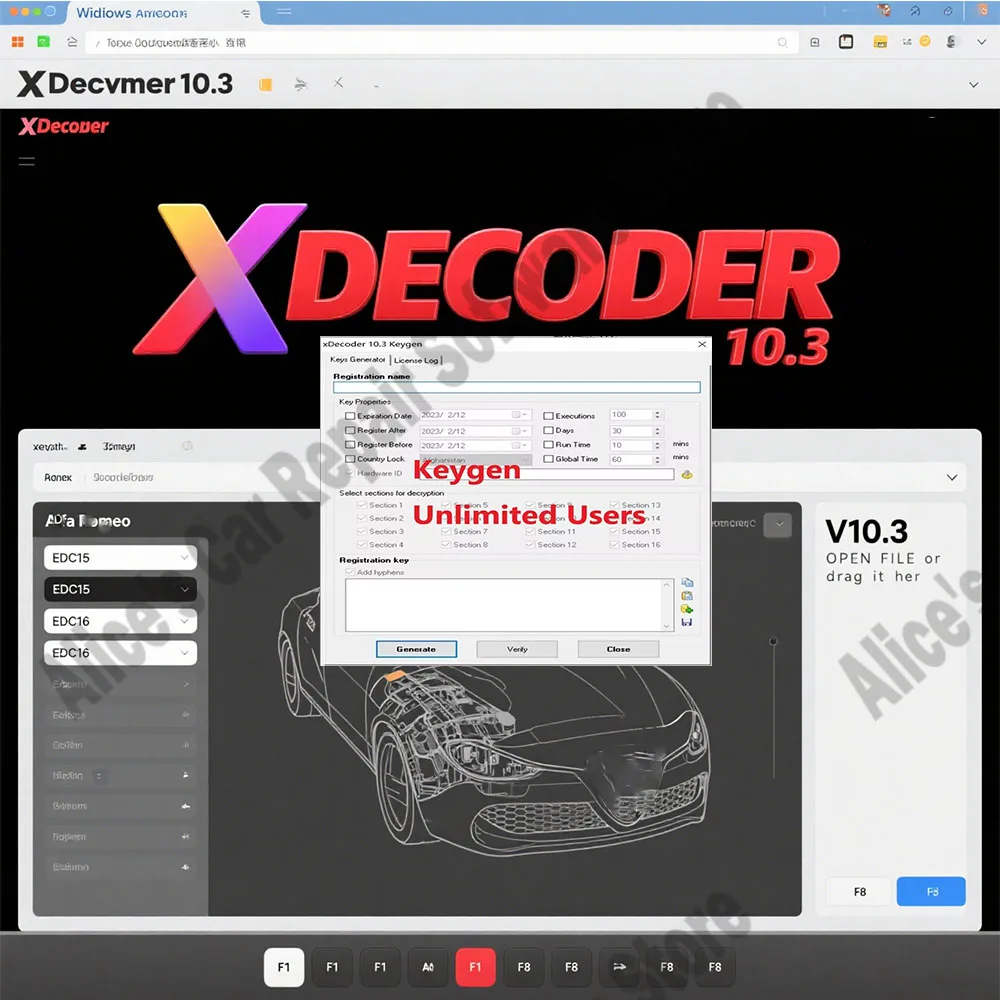The image size is (1000, 1000).
Task: Adjust the Global Time value stepper
Action: (x=658, y=460)
